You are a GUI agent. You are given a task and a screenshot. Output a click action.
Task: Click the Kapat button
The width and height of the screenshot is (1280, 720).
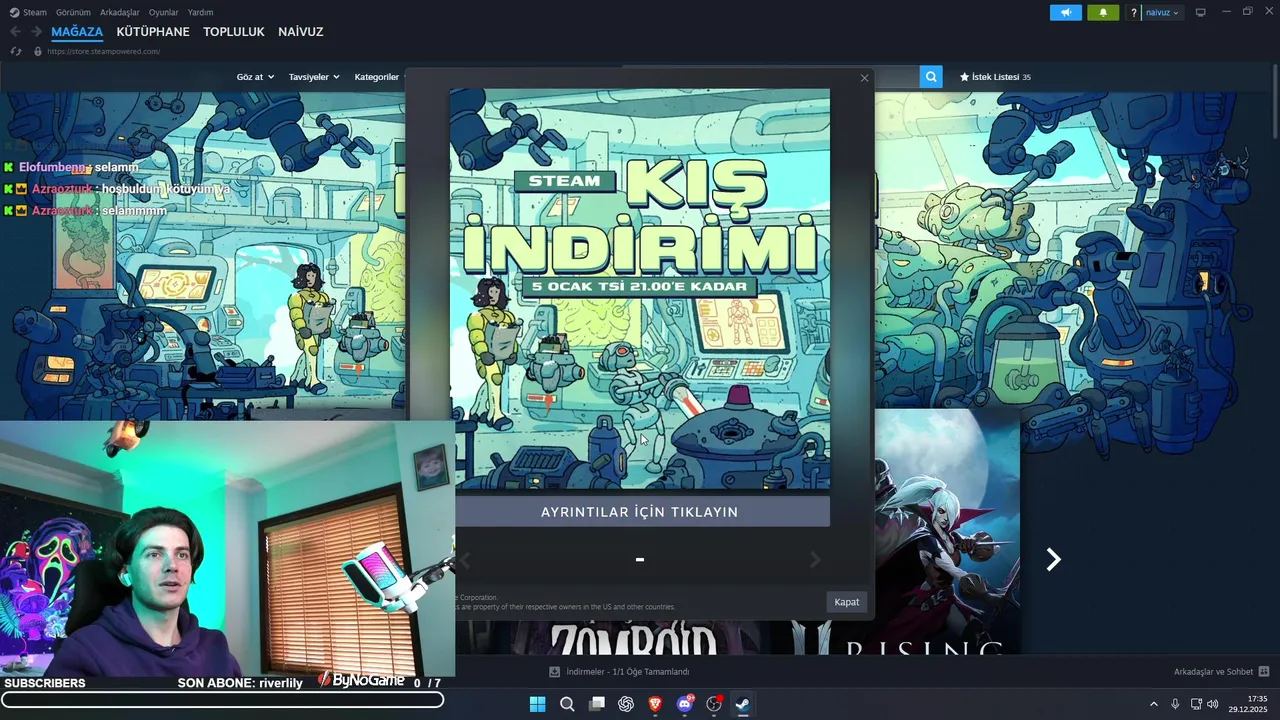(847, 602)
